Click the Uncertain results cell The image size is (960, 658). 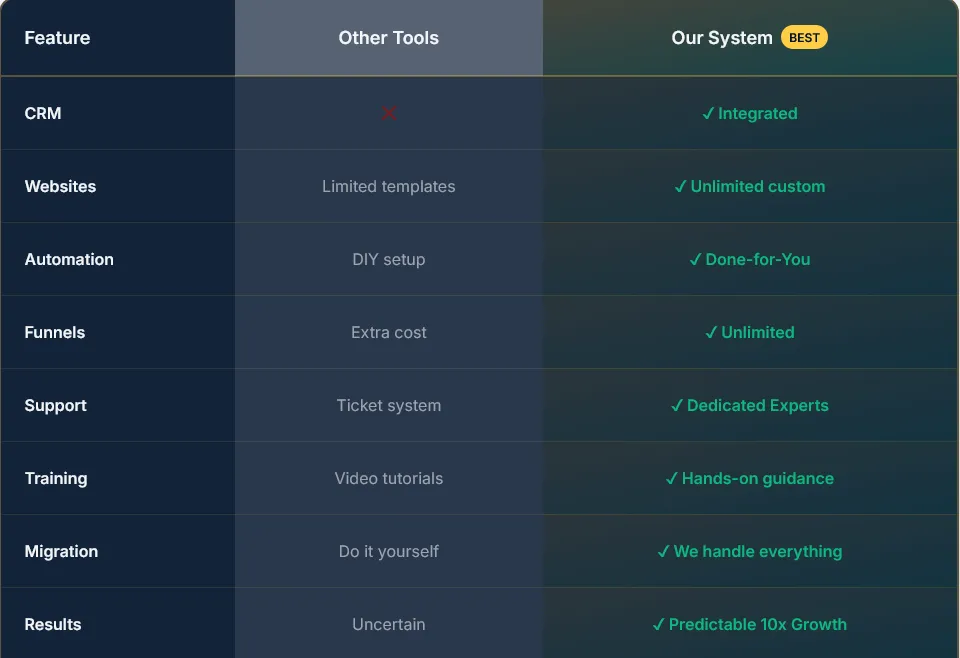coord(388,625)
